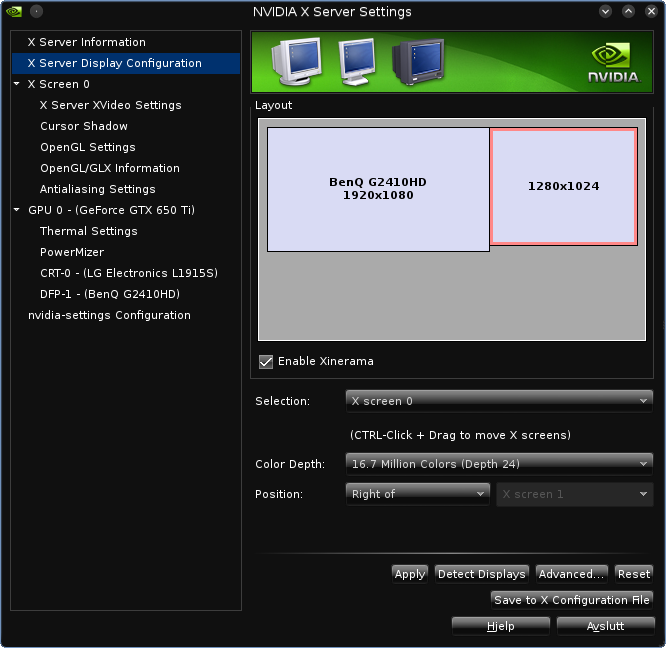Open the Selection dropdown showing X screen 0
Screen dimensions: 666x648
(499, 401)
